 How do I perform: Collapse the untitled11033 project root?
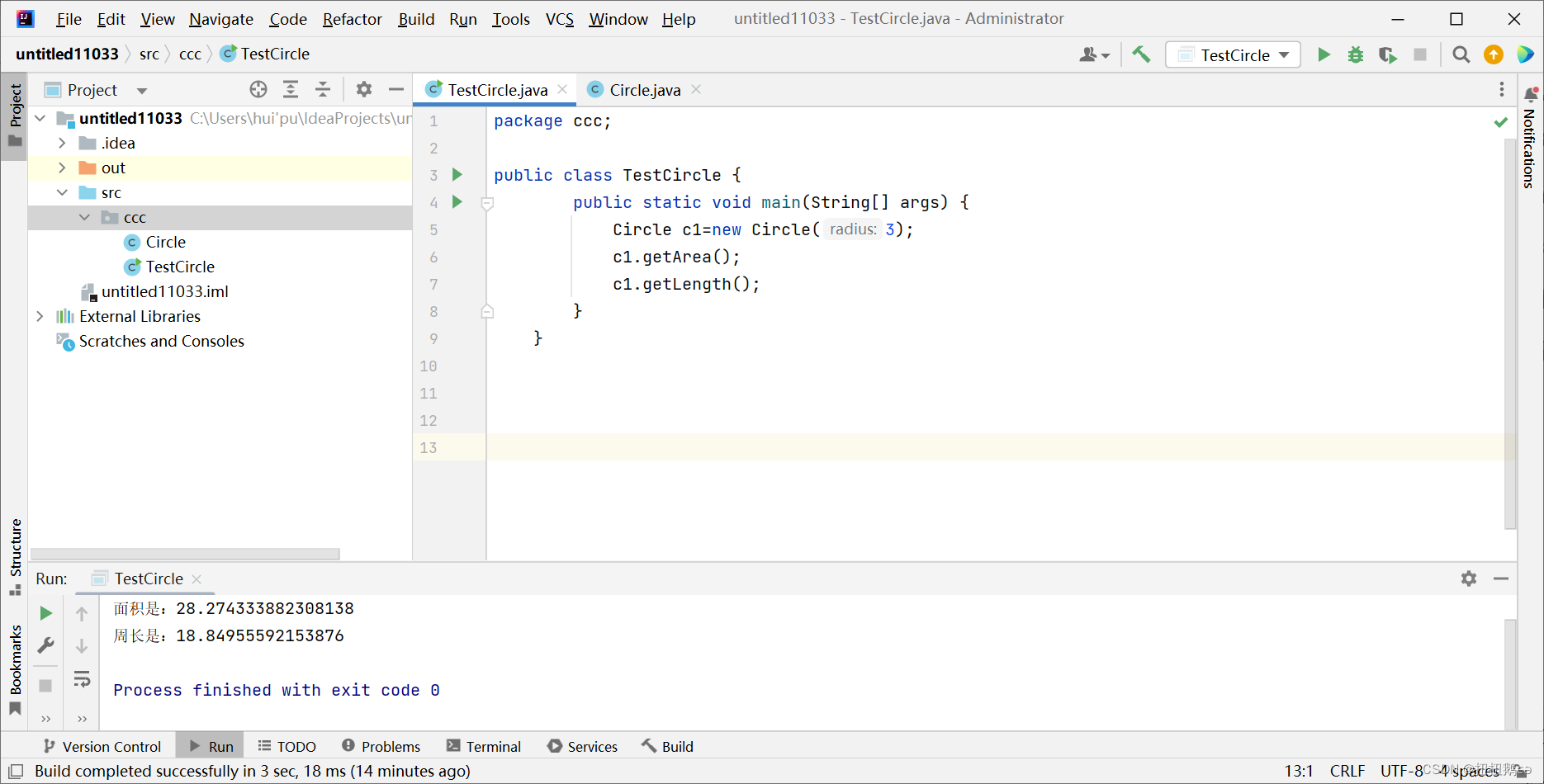point(40,118)
